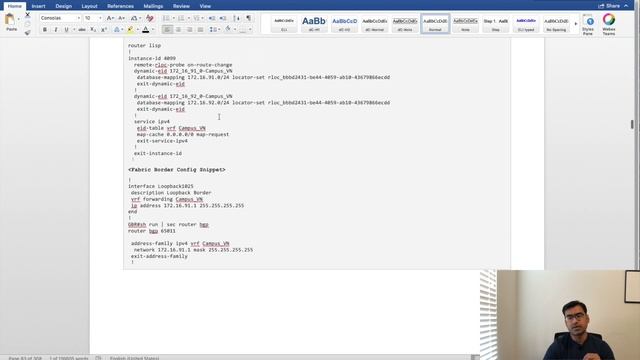Decrease font size with smaller A icon
The height and width of the screenshot is (360, 640).
pos(121,18)
